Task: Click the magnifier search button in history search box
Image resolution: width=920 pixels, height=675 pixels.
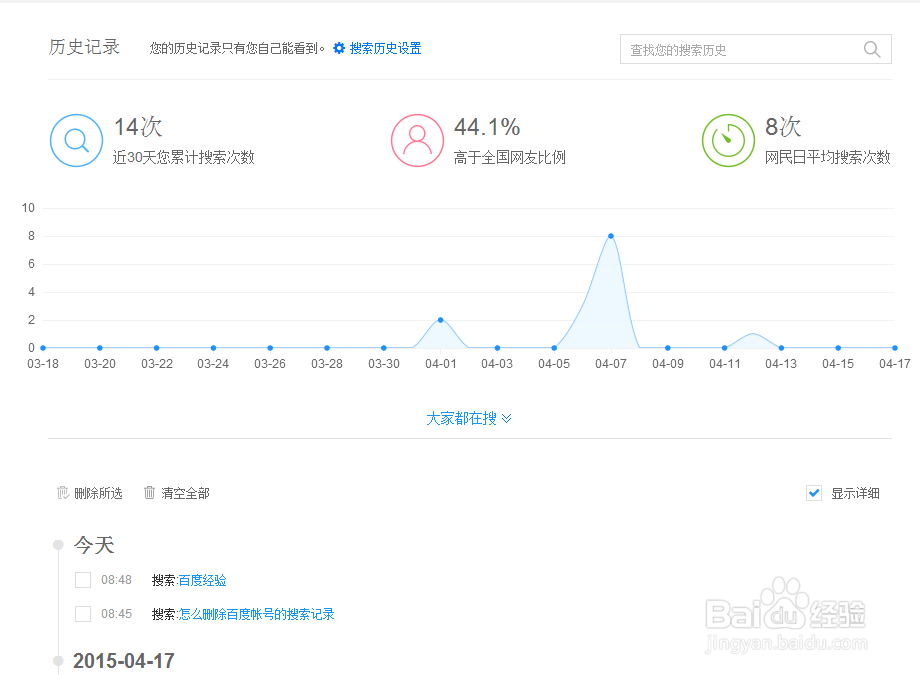Action: tap(872, 50)
